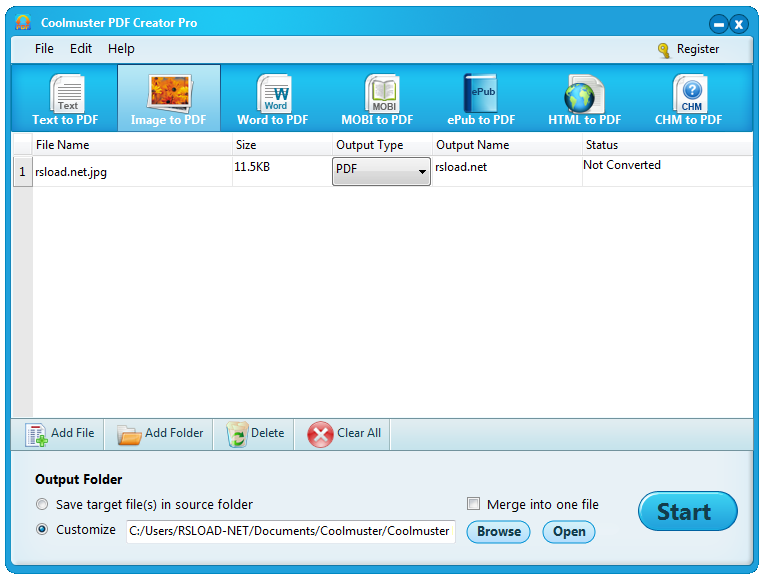The height and width of the screenshot is (587, 769).
Task: Click the Output Name column header
Action: pyautogui.click(x=508, y=145)
